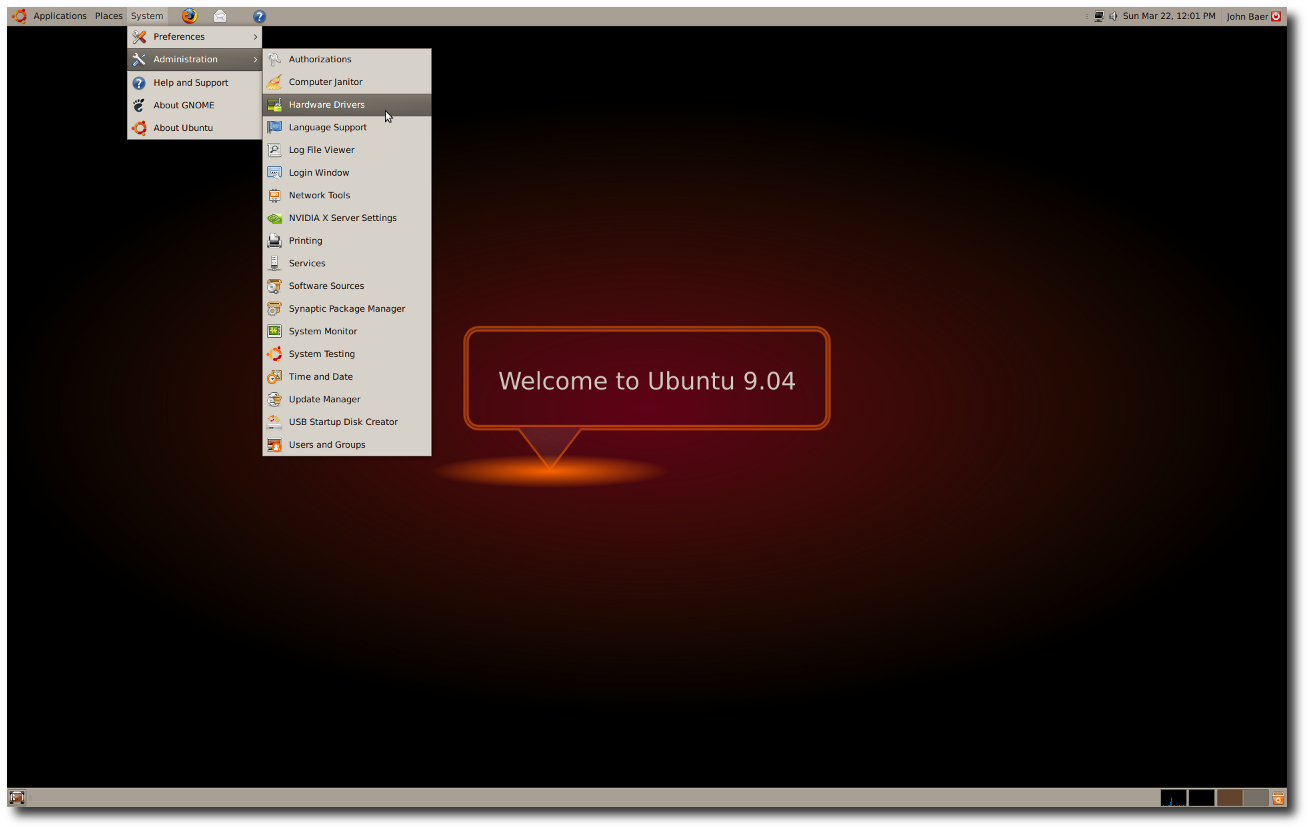
Task: Select the active brown workspace in the switcher
Action: pos(1229,797)
